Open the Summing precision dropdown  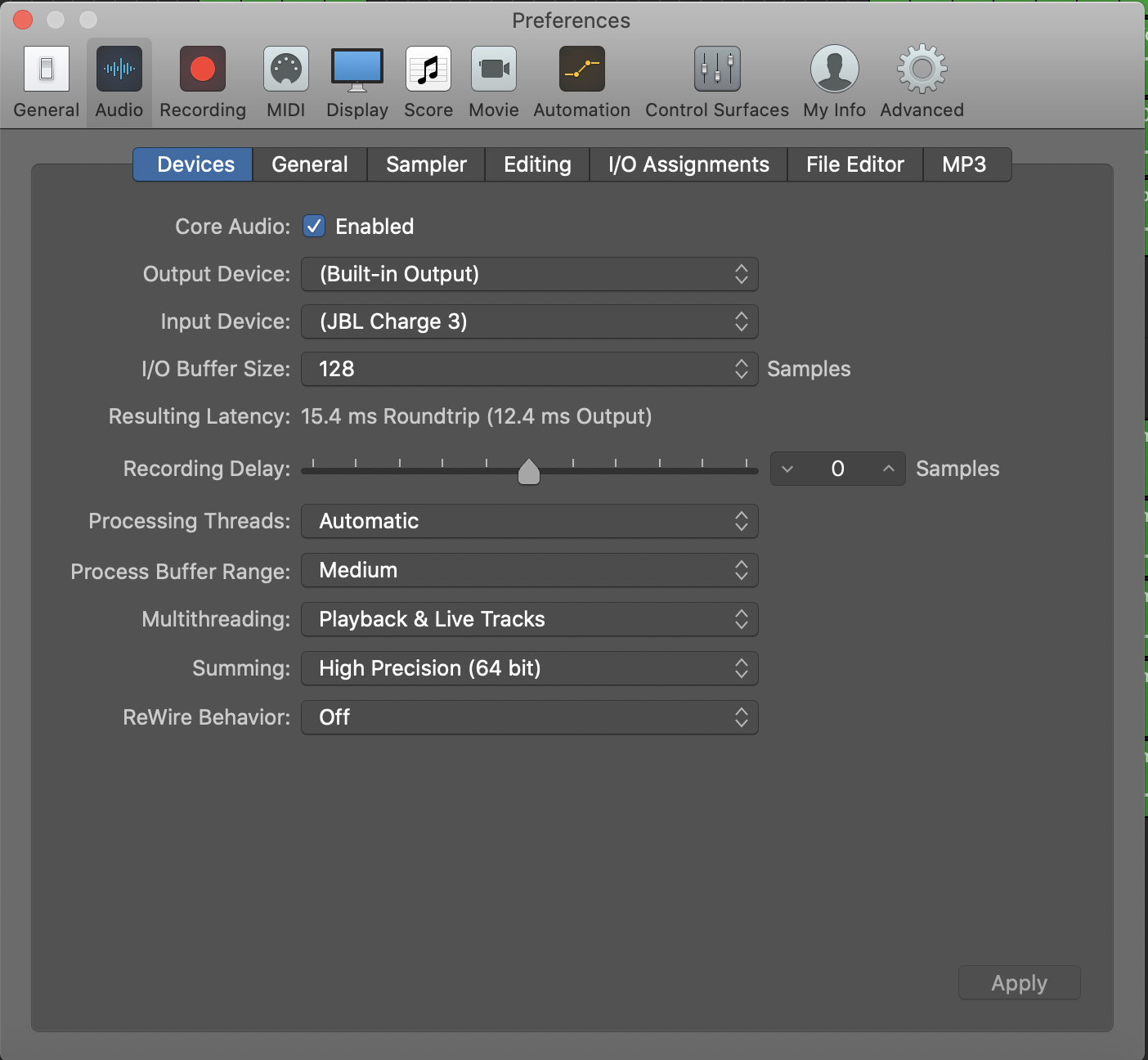click(x=530, y=668)
